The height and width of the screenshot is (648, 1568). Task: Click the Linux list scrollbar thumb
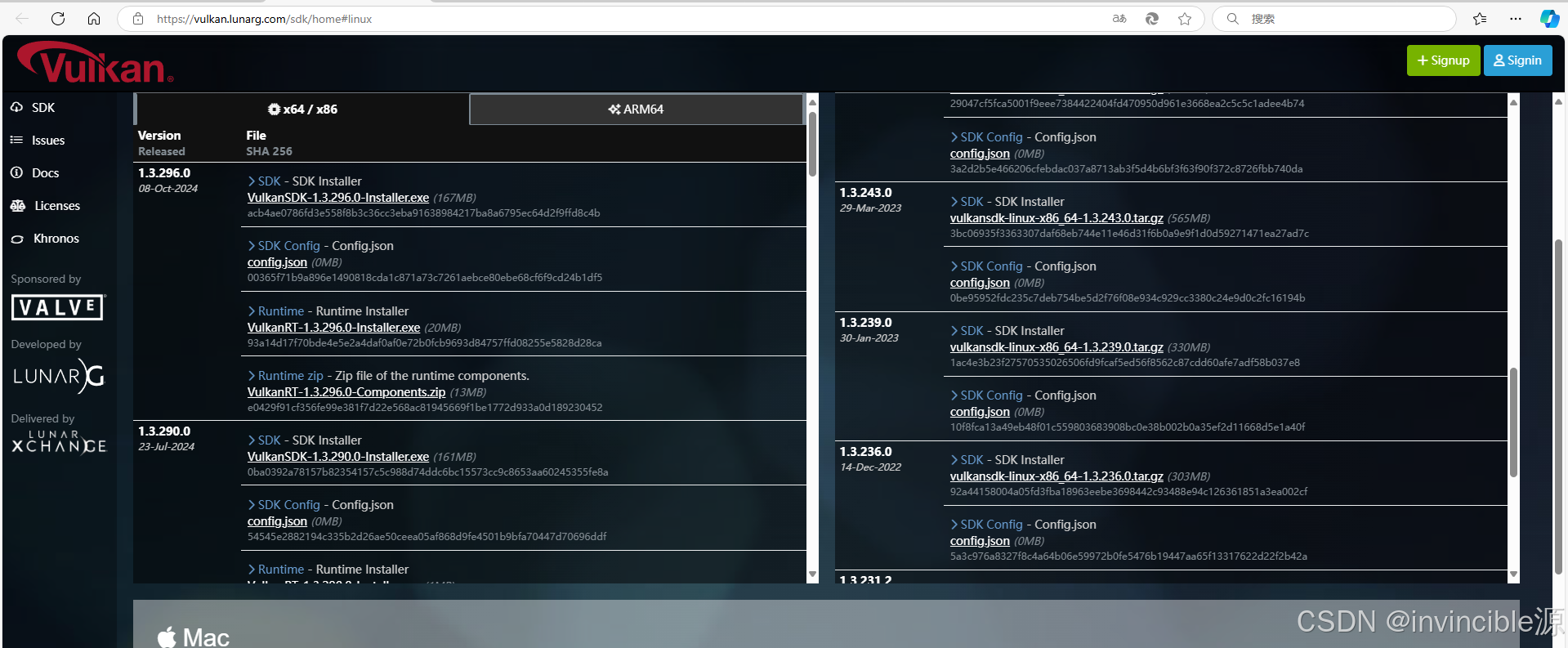(1513, 422)
